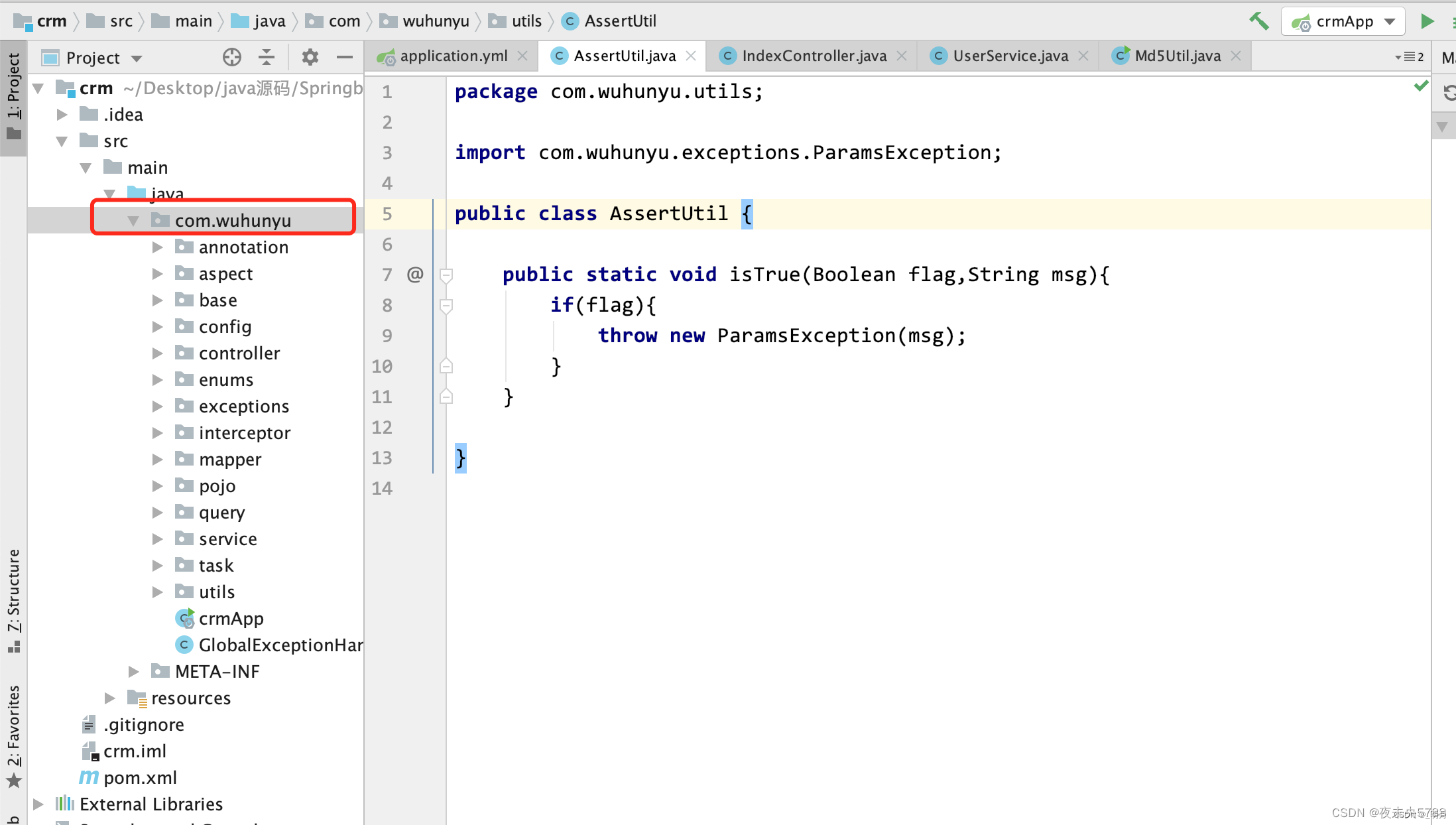Click the collapse all icon in Project panel
Viewport: 1456px width, 825px height.
[267, 58]
